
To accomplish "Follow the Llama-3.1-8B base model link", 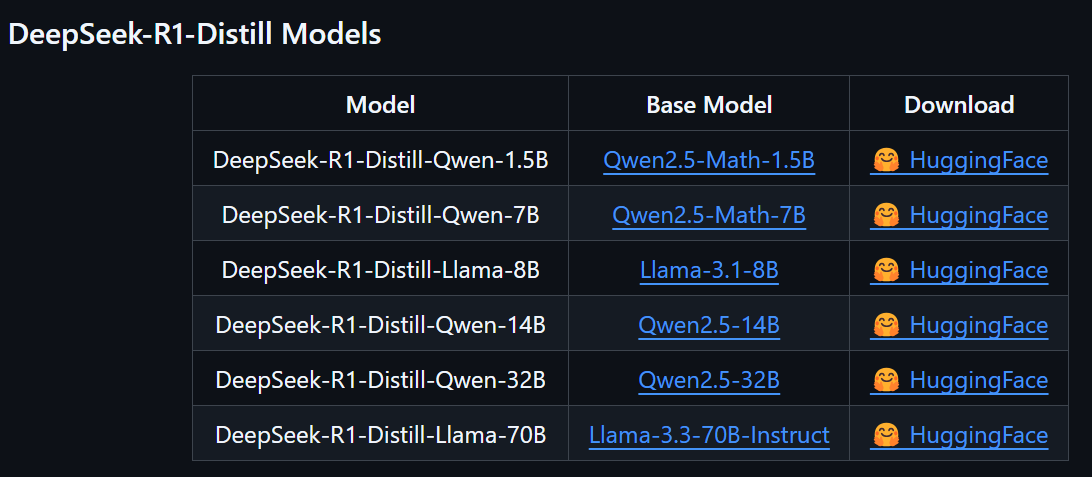I will point(709,270).
